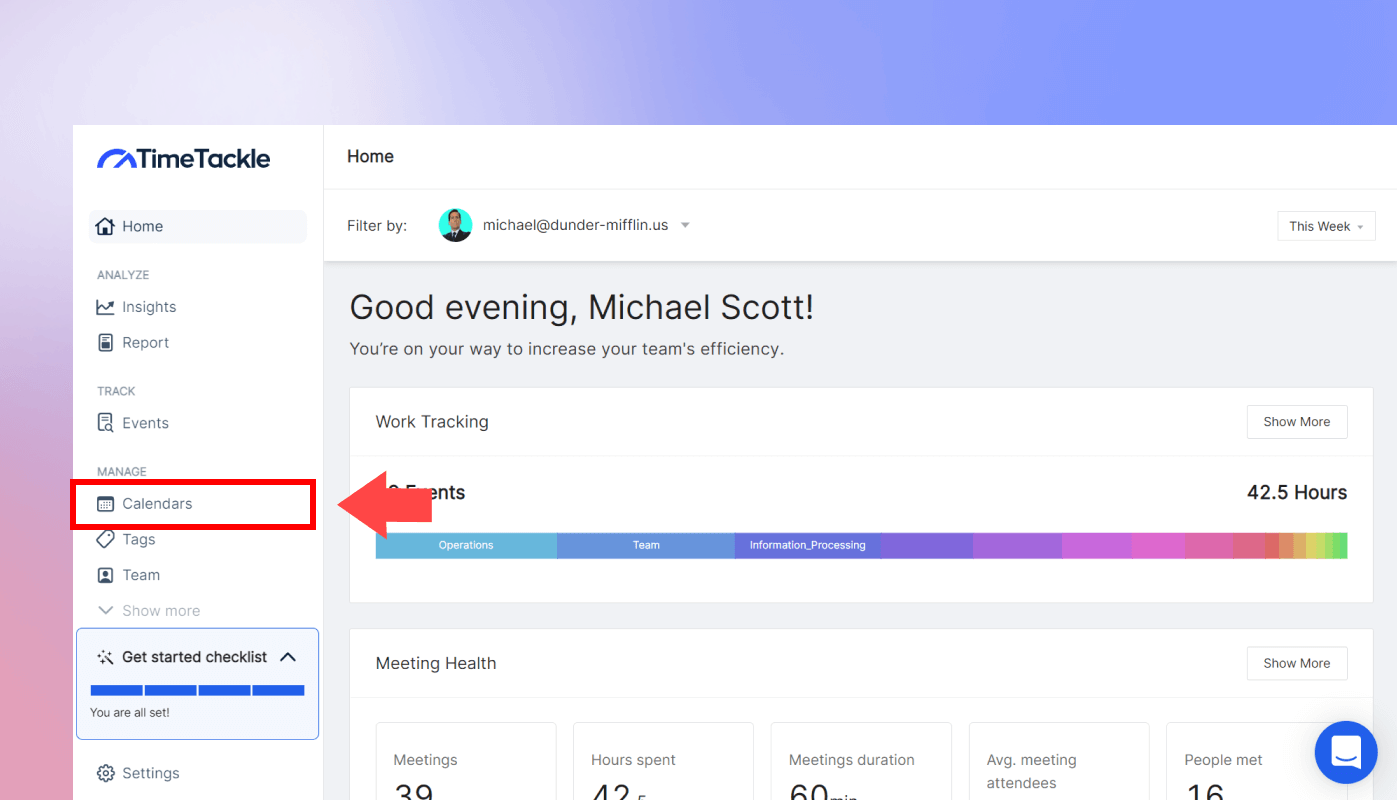
Task: Open the Home menu item
Action: point(198,226)
